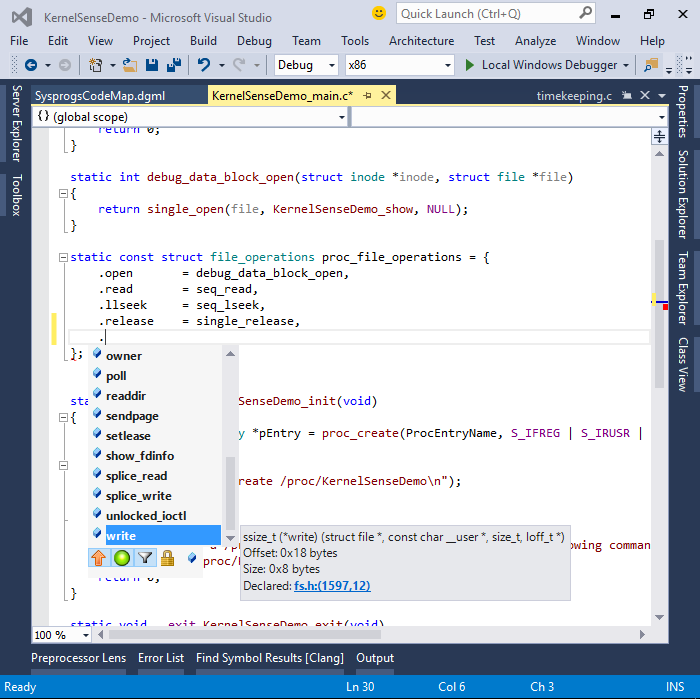Switch to the SysprogsCodeMap.dgml tab
This screenshot has height=699, width=700.
[100, 96]
